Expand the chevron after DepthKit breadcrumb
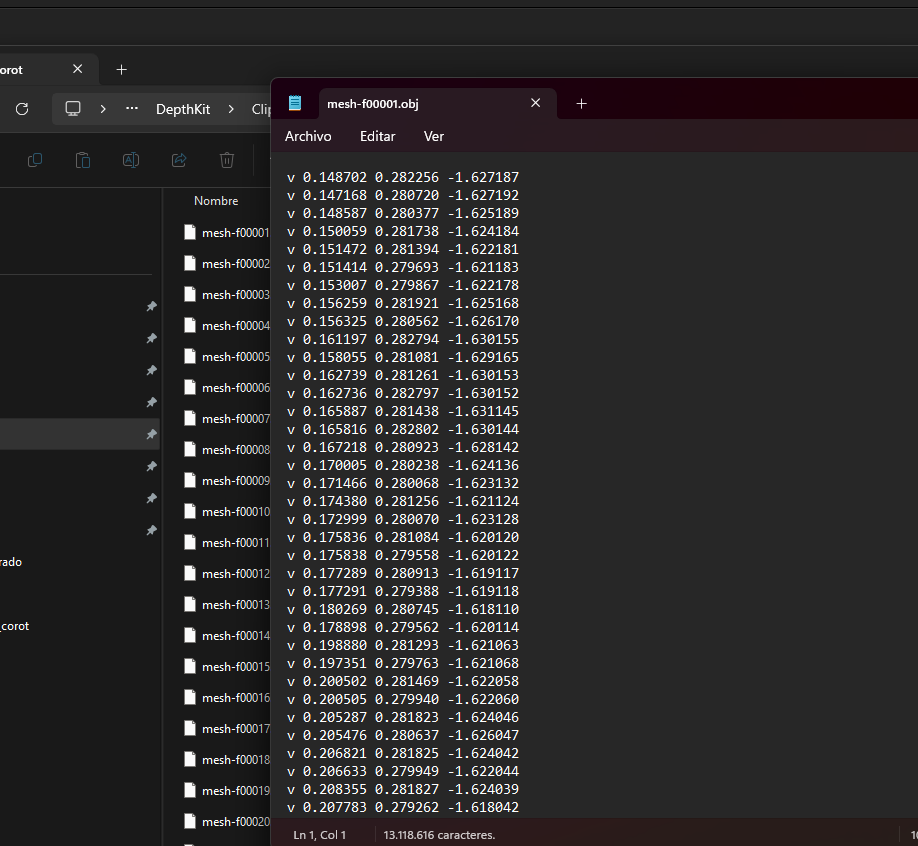The image size is (918, 846). (231, 109)
